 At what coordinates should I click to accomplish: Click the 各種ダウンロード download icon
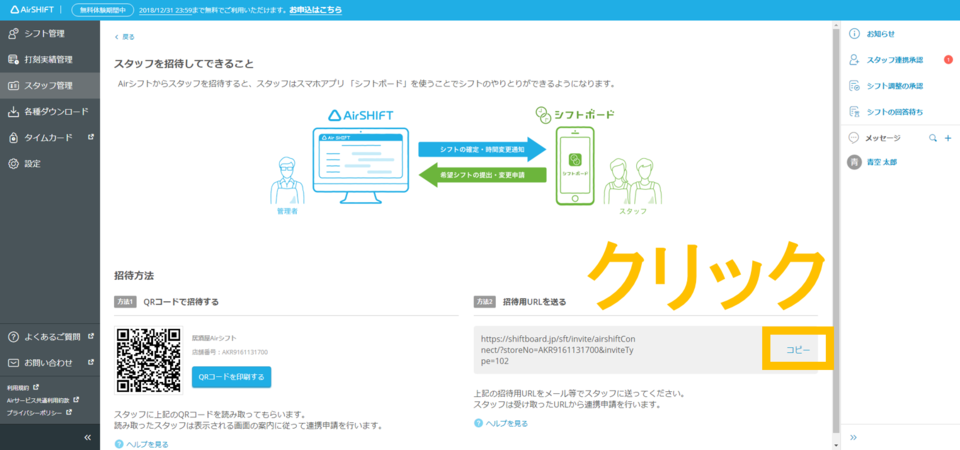[14, 112]
